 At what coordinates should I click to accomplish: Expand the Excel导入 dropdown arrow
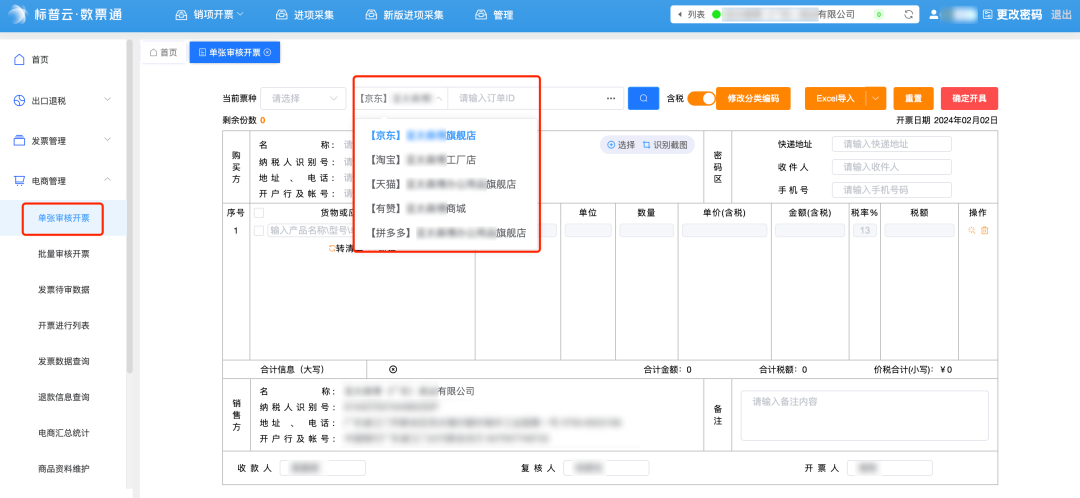(x=876, y=98)
